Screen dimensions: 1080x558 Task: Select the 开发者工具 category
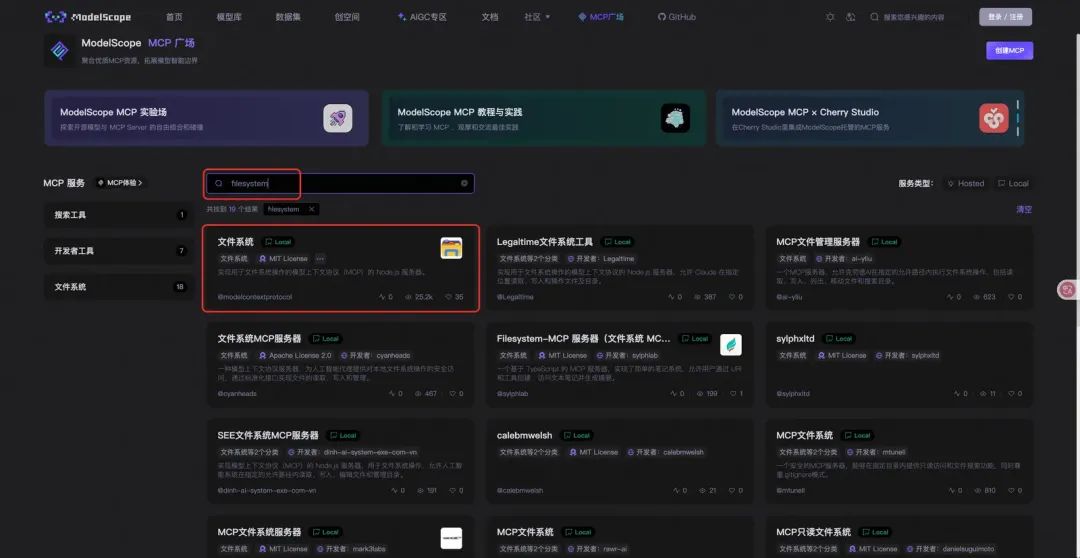click(x=119, y=251)
